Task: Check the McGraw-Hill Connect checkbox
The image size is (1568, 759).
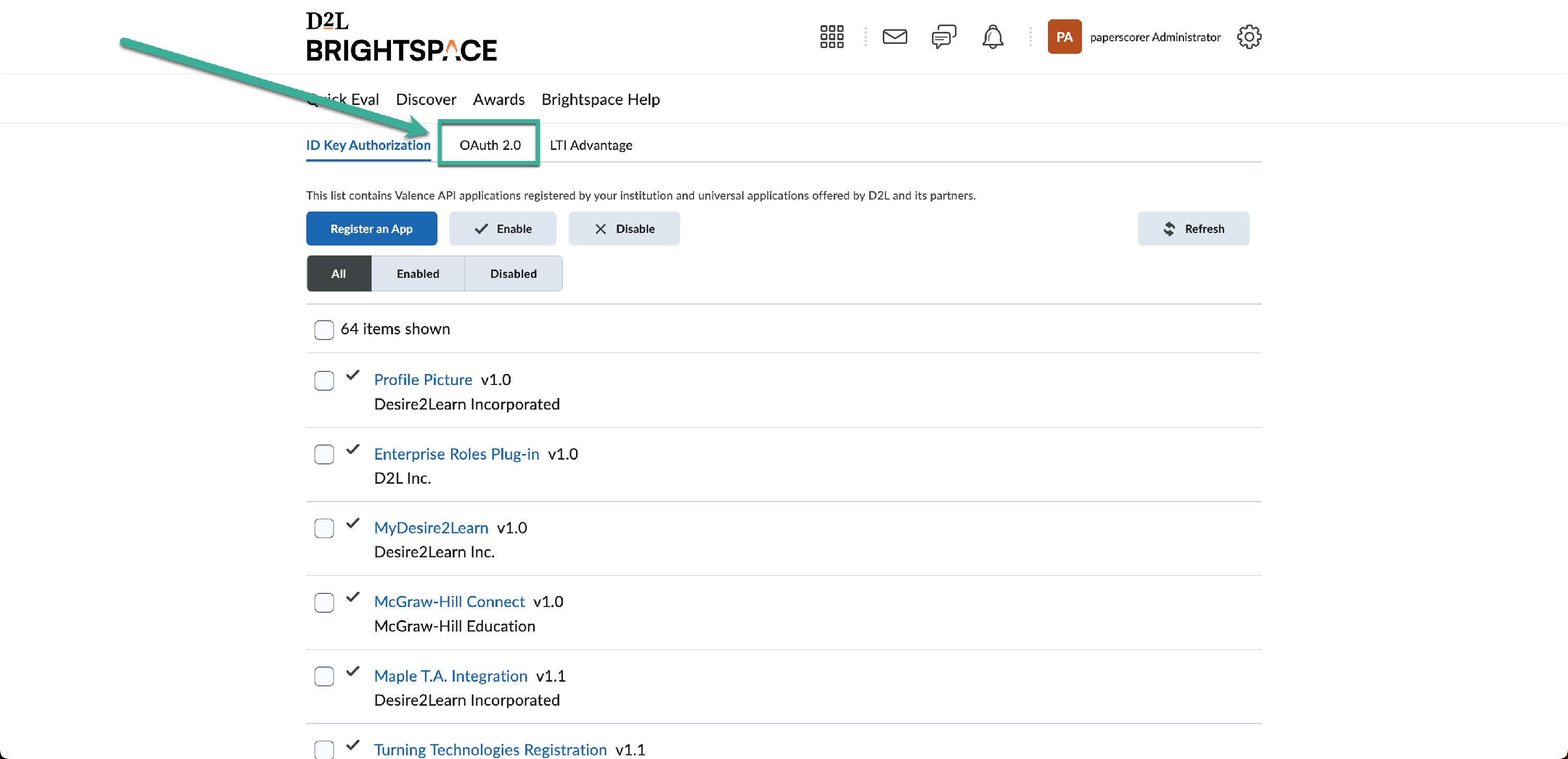Action: click(324, 603)
